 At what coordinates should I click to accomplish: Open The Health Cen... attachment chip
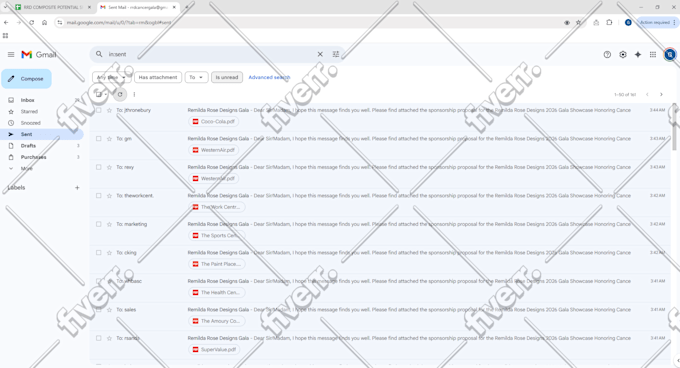click(216, 293)
